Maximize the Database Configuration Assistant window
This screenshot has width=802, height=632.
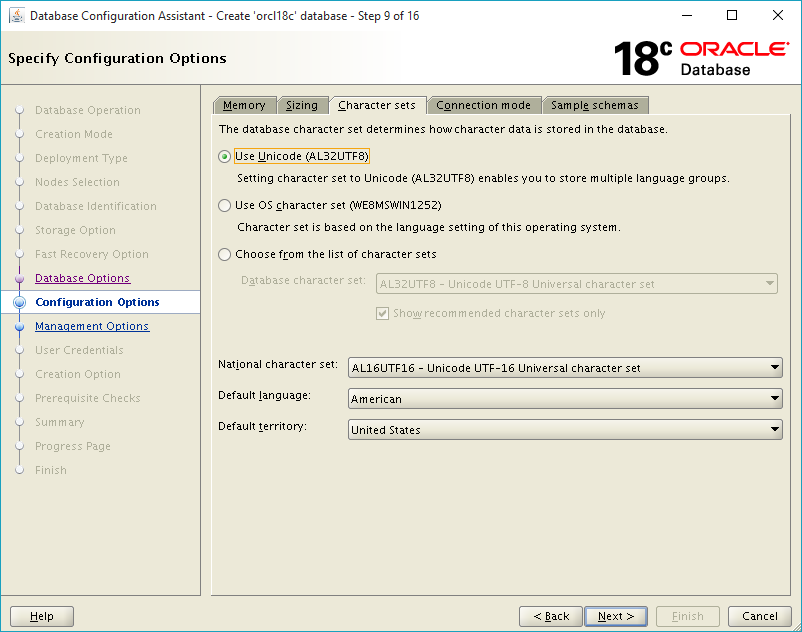click(732, 15)
